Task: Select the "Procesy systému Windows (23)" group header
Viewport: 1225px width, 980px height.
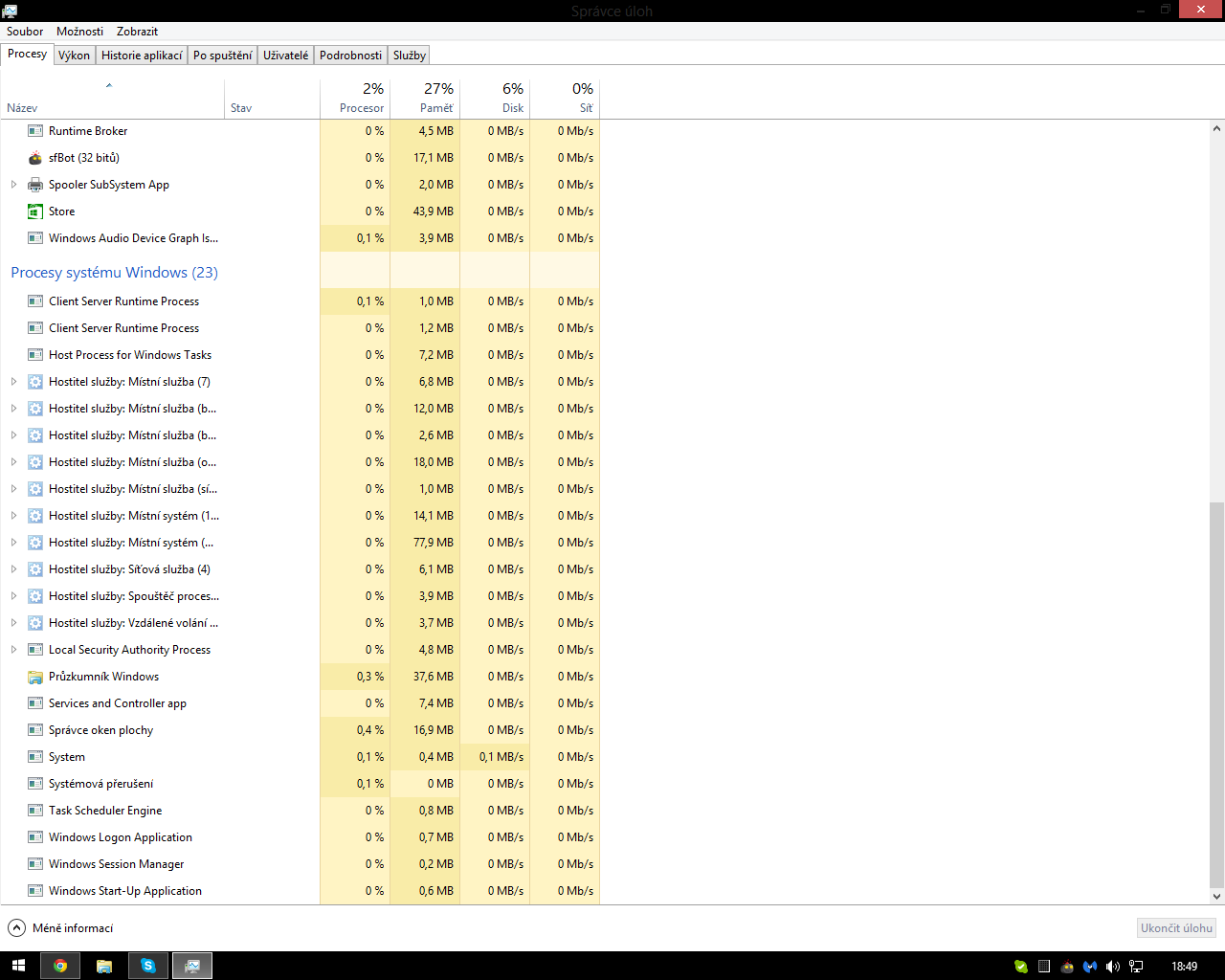Action: click(x=115, y=273)
